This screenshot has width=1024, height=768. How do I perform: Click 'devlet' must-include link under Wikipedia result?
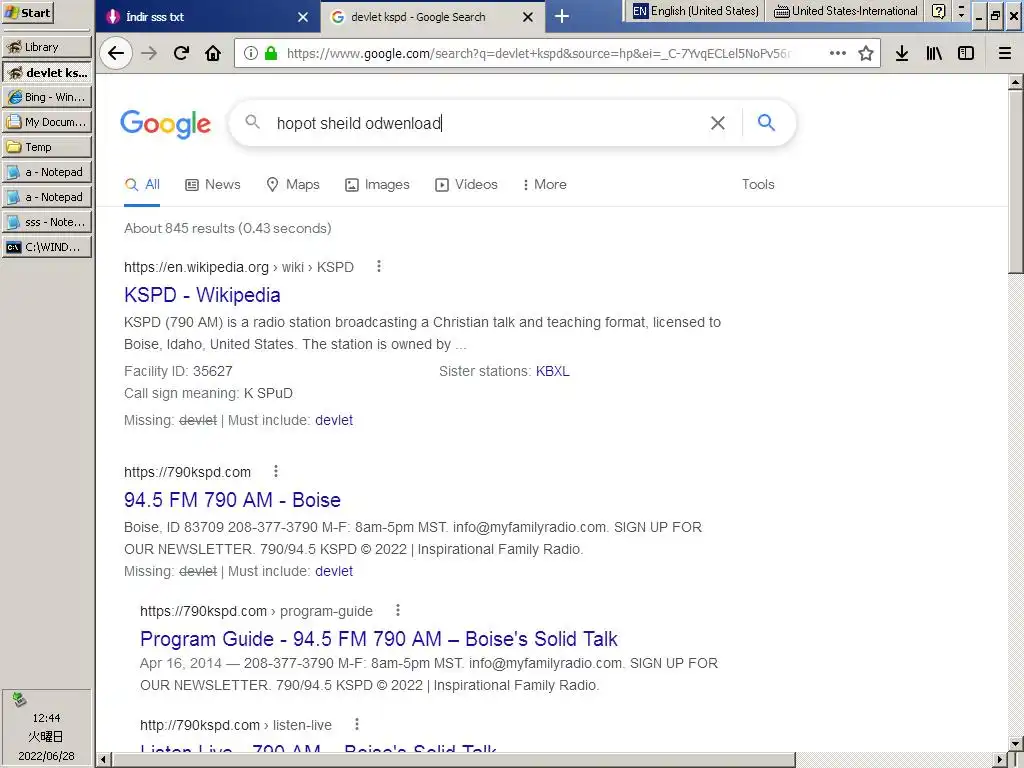[x=334, y=421]
